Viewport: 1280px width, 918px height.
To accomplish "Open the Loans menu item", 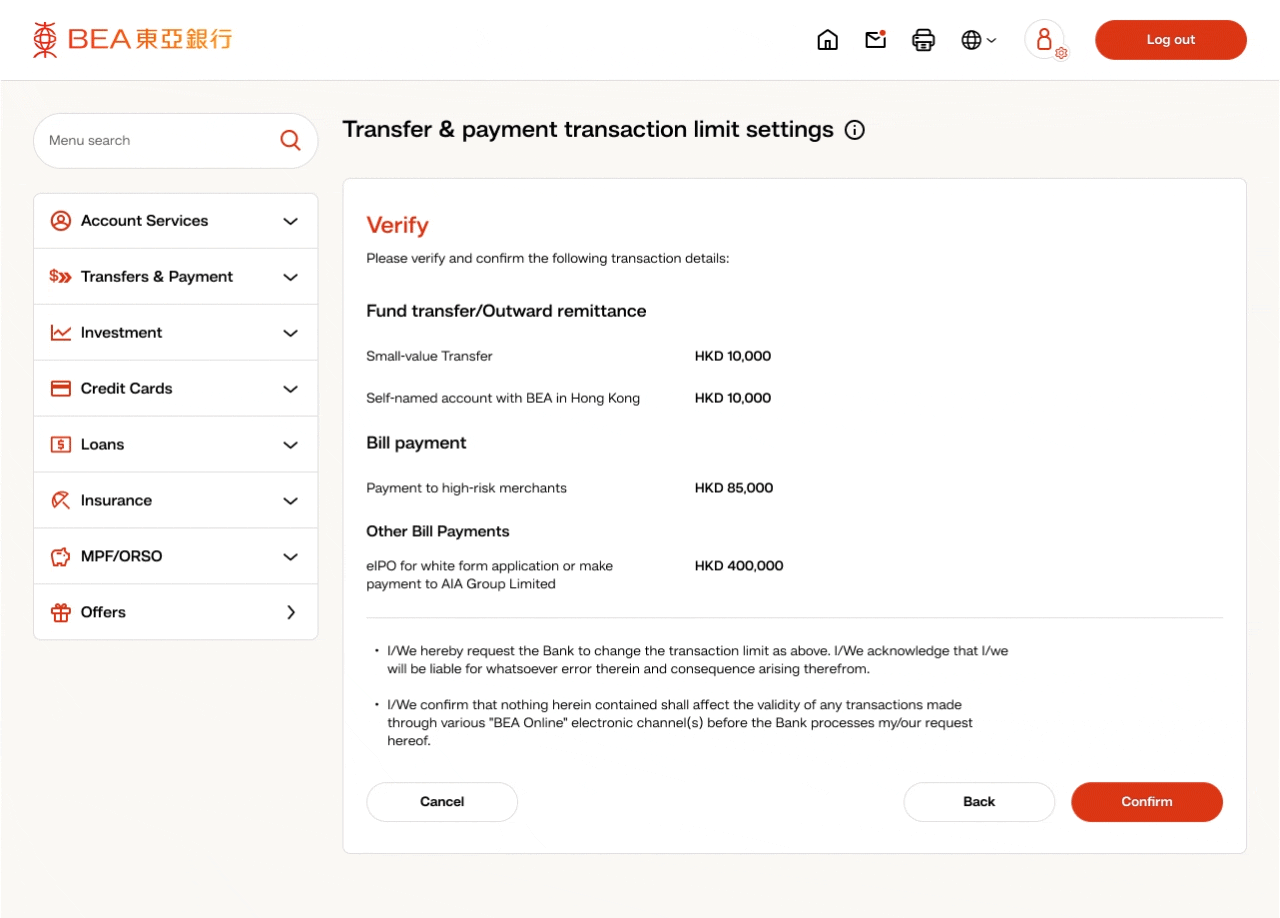I will point(103,445).
